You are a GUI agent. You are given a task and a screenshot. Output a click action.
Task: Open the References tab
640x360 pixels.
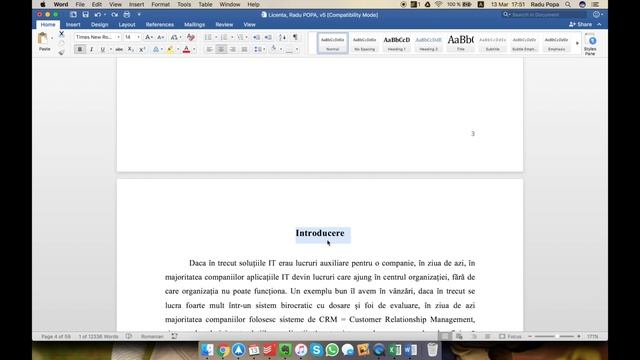160,24
